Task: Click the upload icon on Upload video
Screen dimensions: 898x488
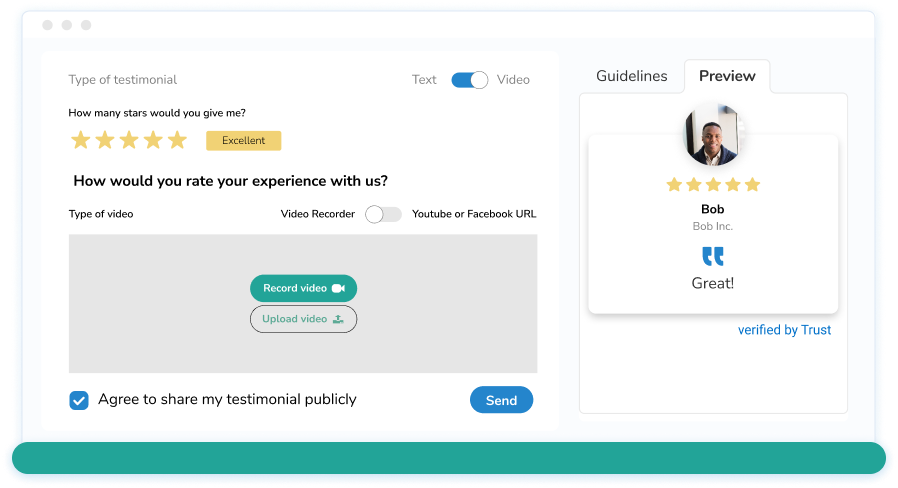Action: 338,319
